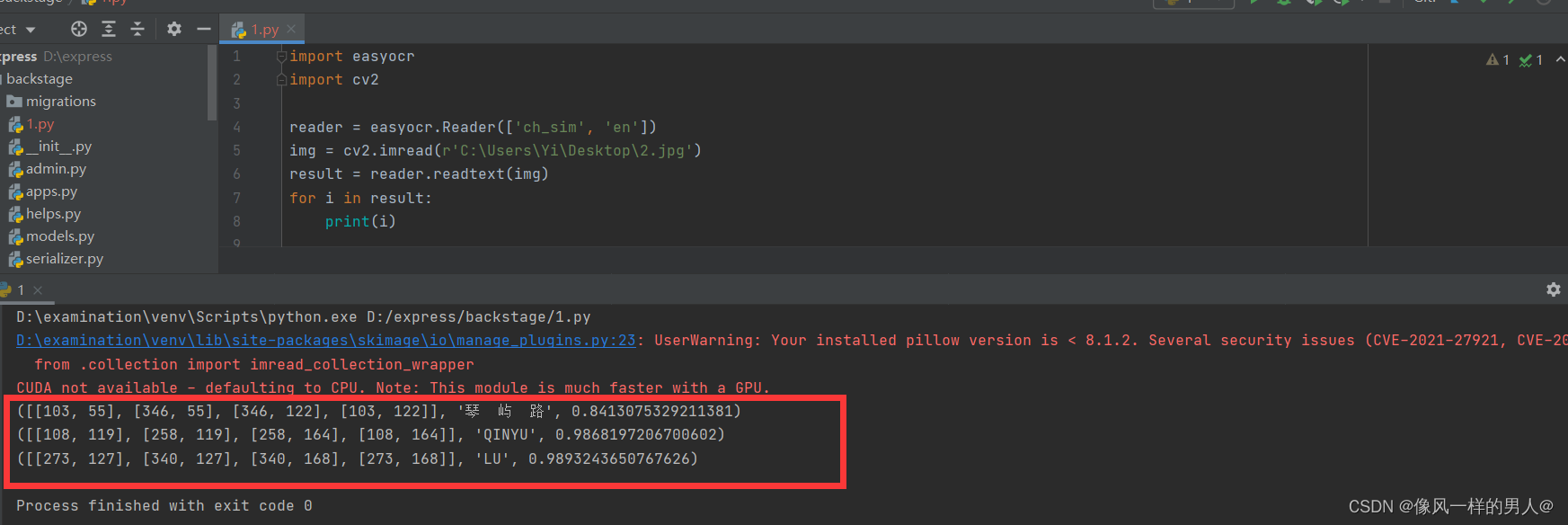This screenshot has width=1568, height=525.
Task: Click the easyocr.Reader assignment line
Action: [473, 127]
